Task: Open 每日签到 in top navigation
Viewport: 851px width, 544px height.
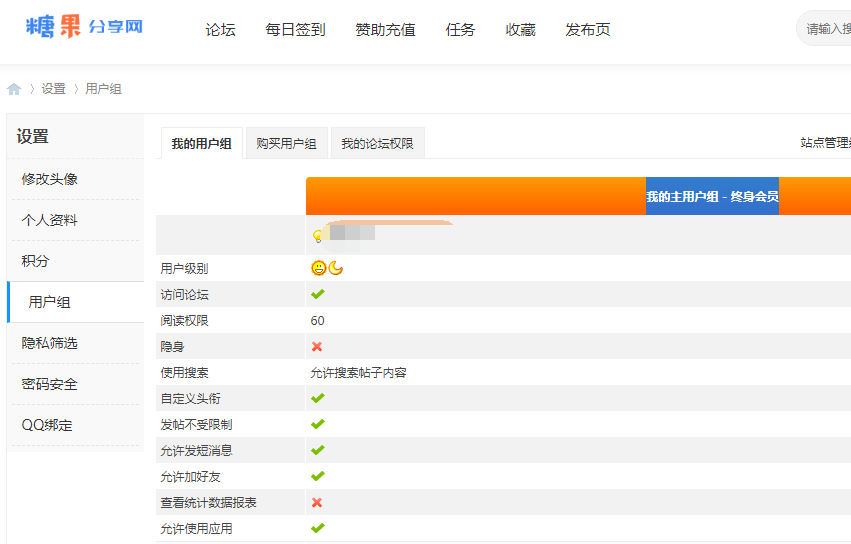Action: click(x=295, y=30)
